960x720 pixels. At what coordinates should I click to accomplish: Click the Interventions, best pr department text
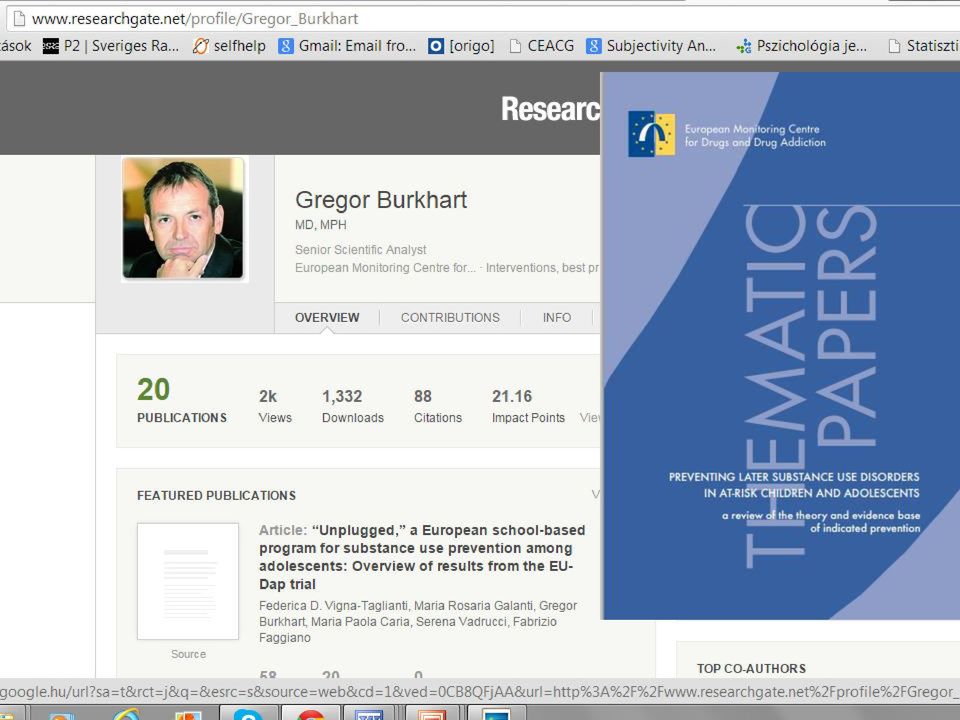(542, 268)
